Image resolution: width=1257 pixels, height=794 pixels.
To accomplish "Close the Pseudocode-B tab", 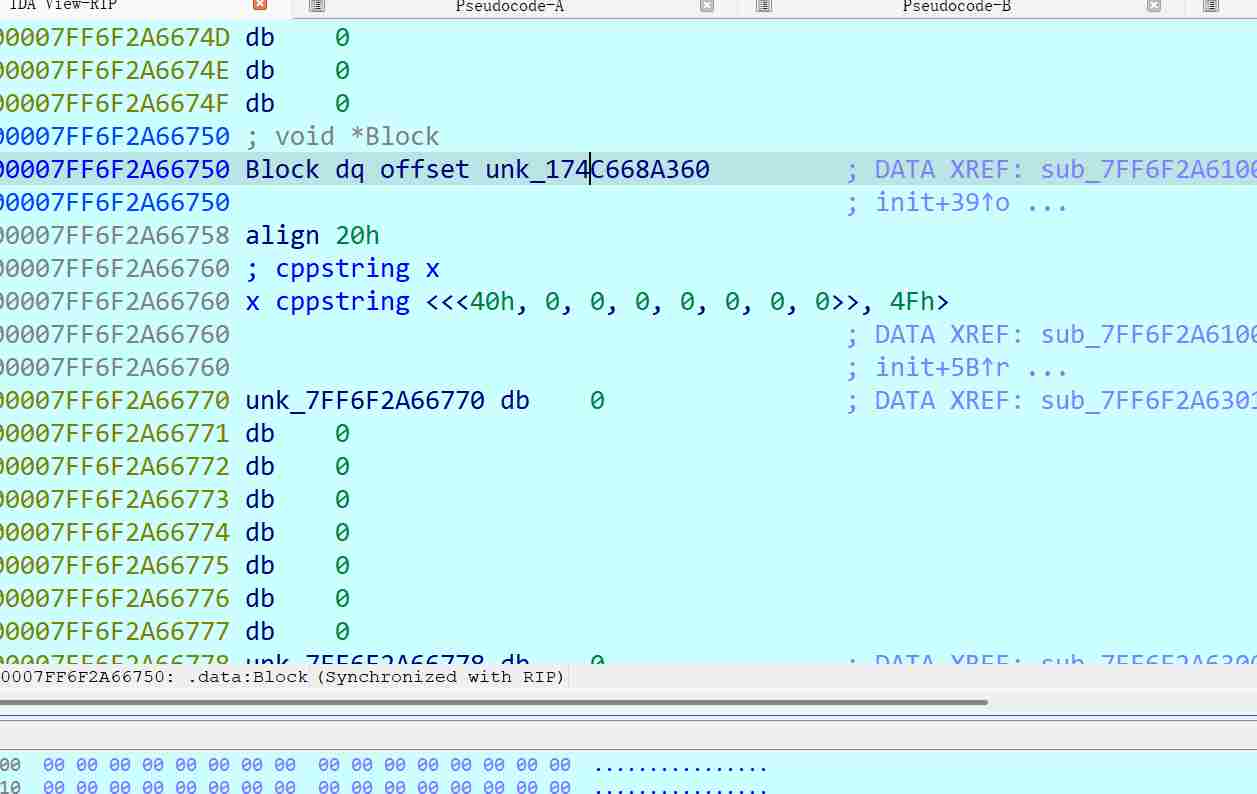I will tap(1154, 6).
